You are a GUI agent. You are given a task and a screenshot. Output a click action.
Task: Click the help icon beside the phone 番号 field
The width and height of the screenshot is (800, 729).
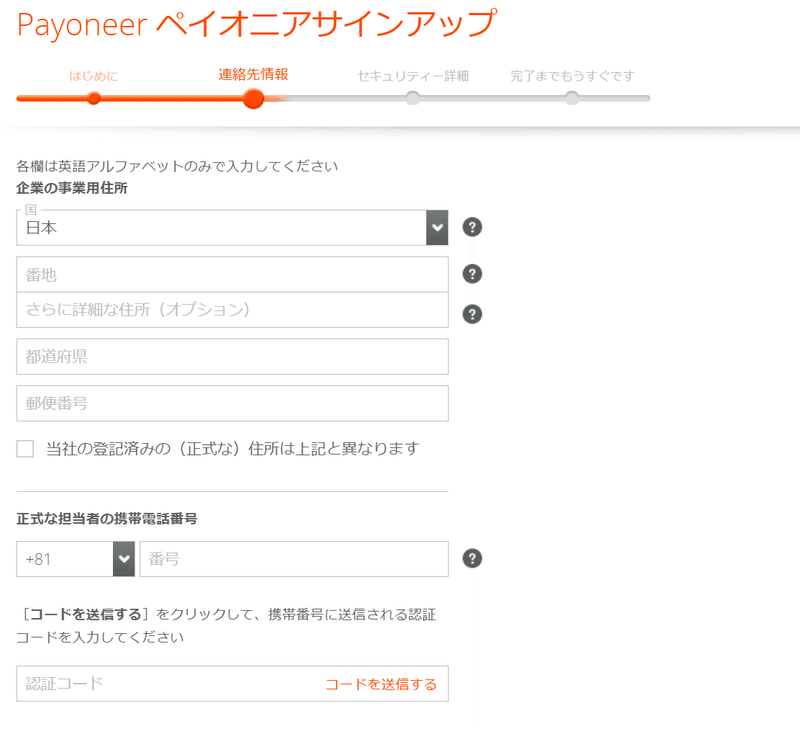click(472, 559)
